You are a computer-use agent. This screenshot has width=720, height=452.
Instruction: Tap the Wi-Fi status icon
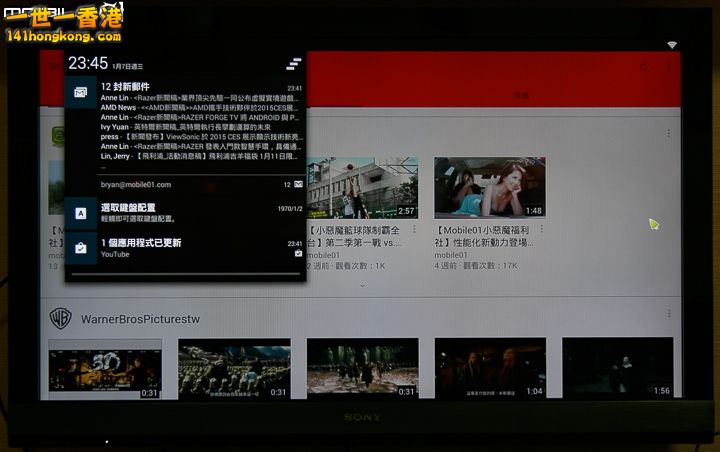click(672, 45)
